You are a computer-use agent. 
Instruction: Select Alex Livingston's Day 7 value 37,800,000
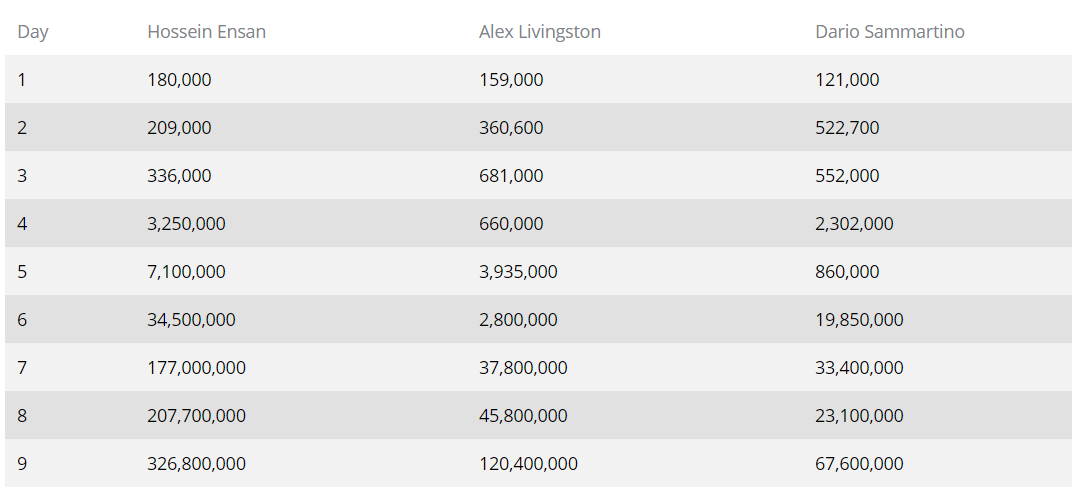[523, 368]
